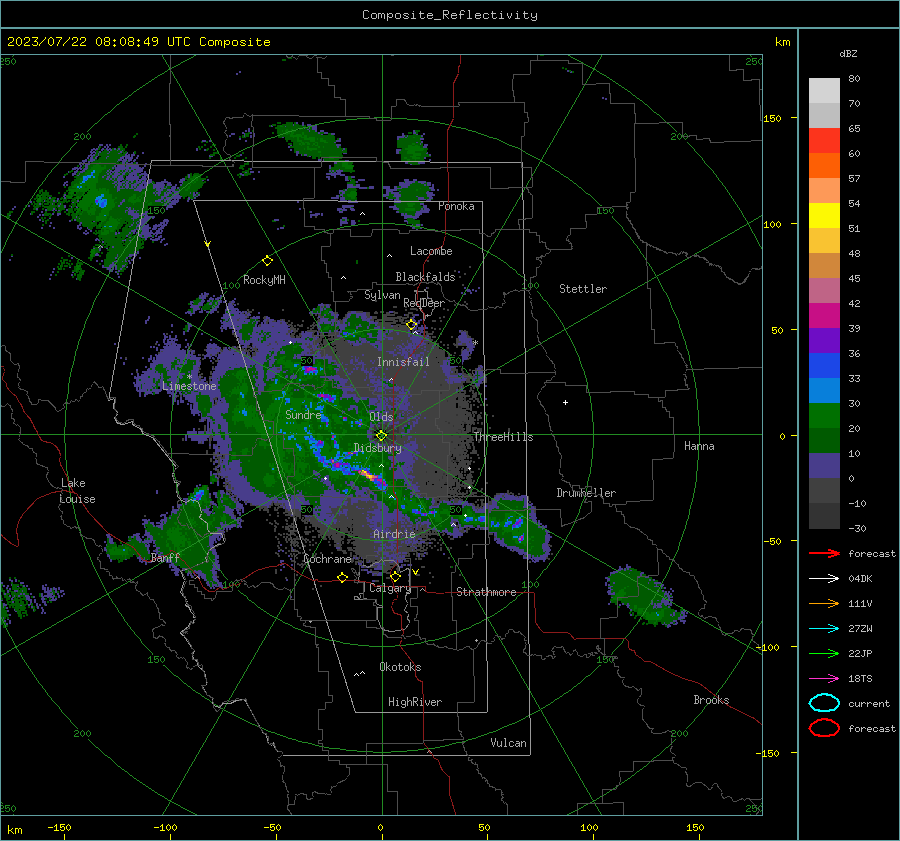
Task: Click the Airdrie city label
Action: point(394,534)
